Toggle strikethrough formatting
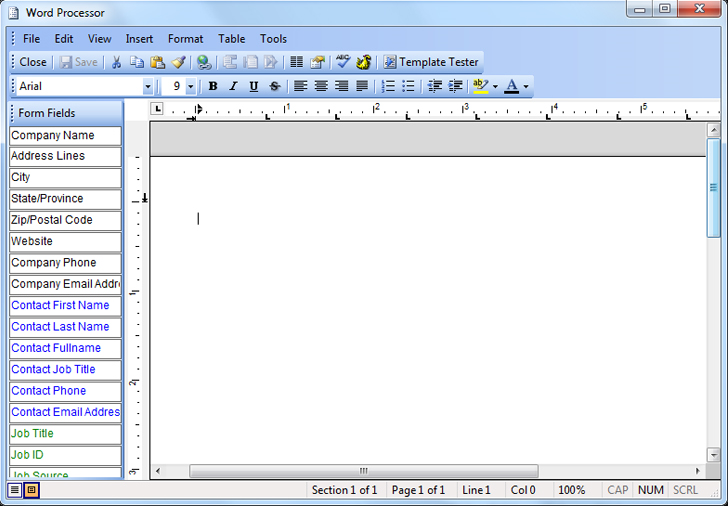The image size is (728, 506). tap(274, 86)
